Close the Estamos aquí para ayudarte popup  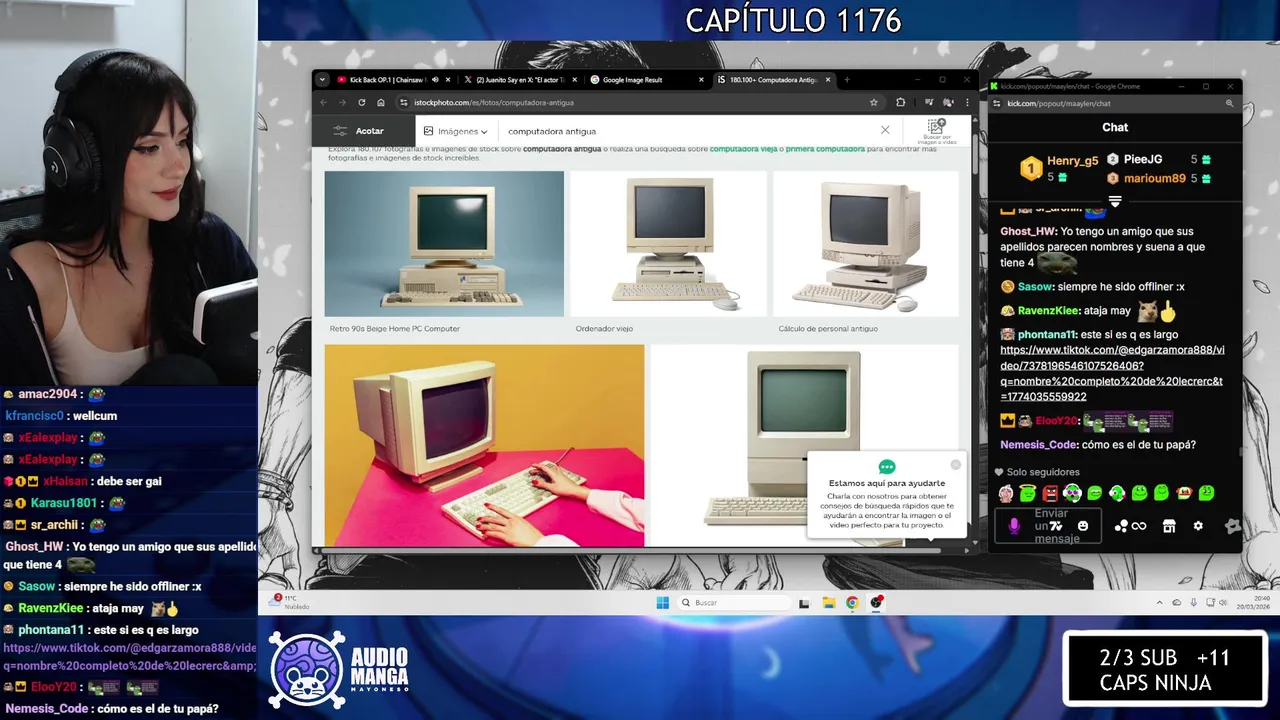pyautogui.click(x=955, y=464)
